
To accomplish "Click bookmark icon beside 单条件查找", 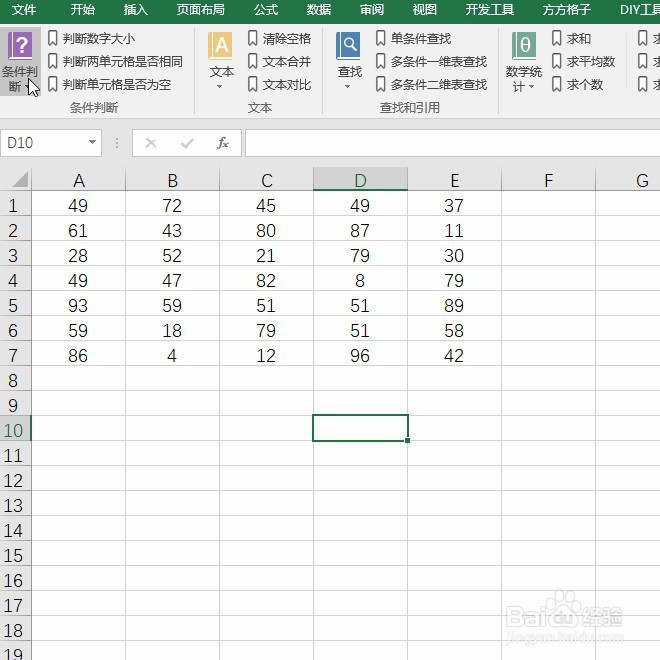I will [381, 38].
